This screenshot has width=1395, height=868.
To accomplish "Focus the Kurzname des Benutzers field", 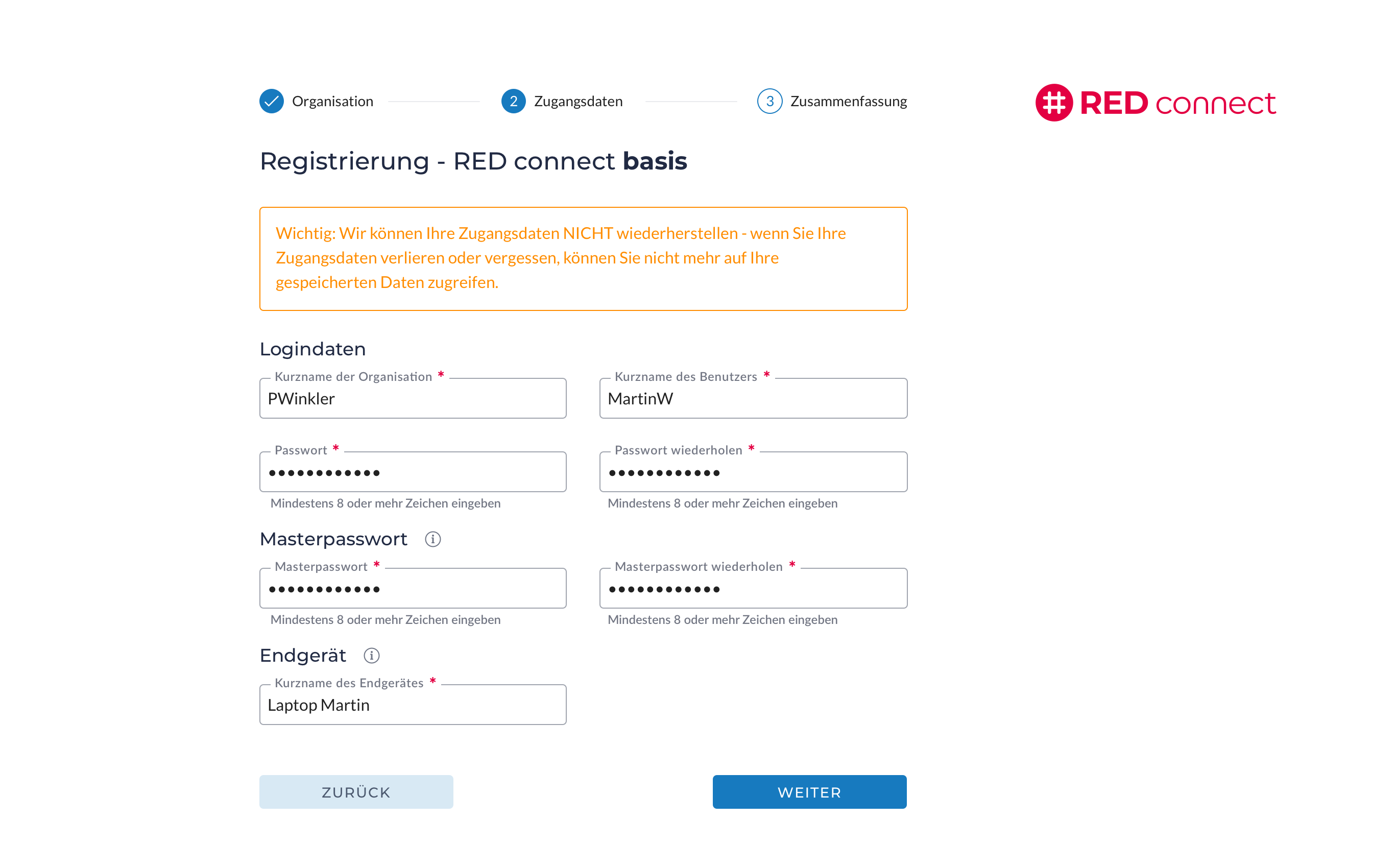I will (x=753, y=398).
